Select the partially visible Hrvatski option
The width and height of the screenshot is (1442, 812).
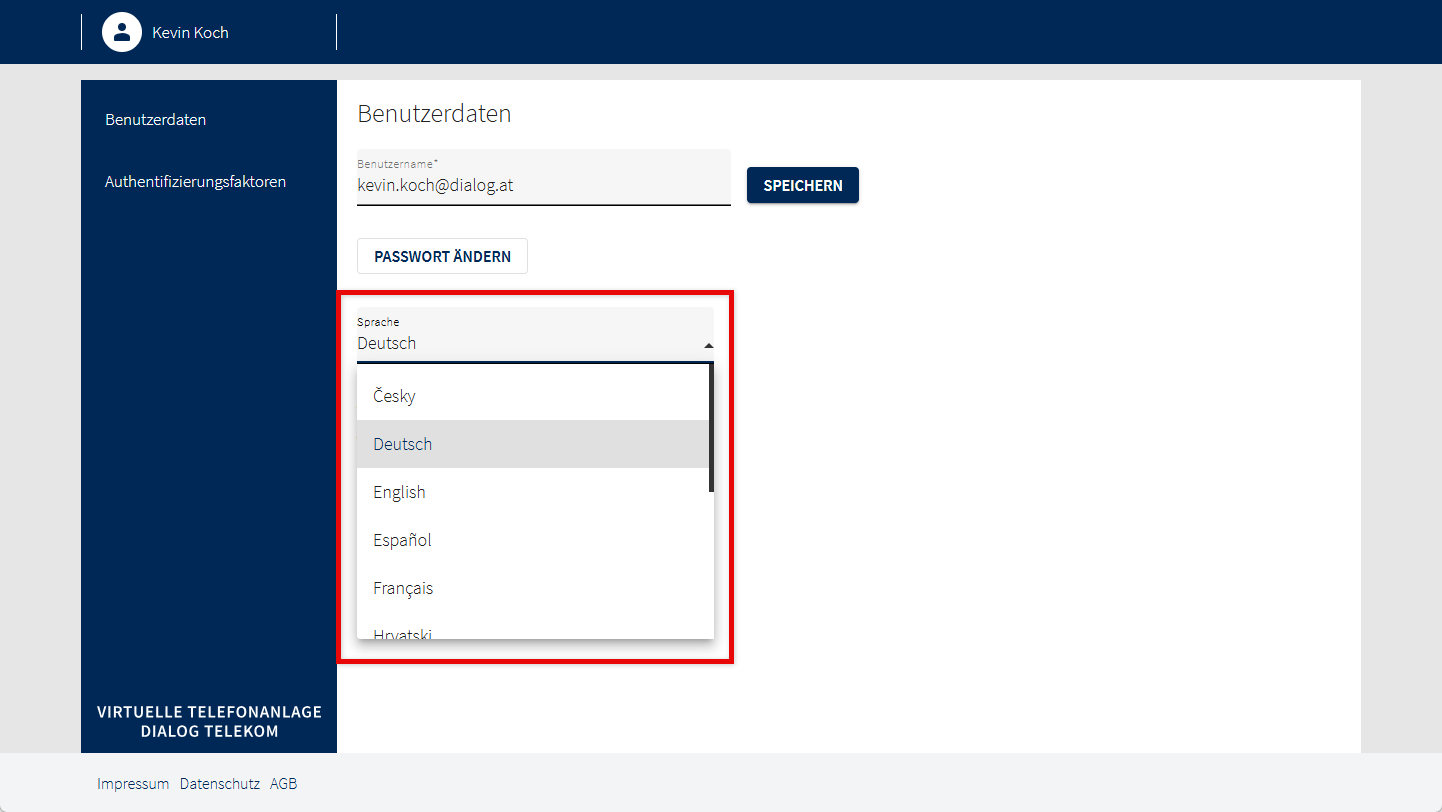[x=402, y=632]
